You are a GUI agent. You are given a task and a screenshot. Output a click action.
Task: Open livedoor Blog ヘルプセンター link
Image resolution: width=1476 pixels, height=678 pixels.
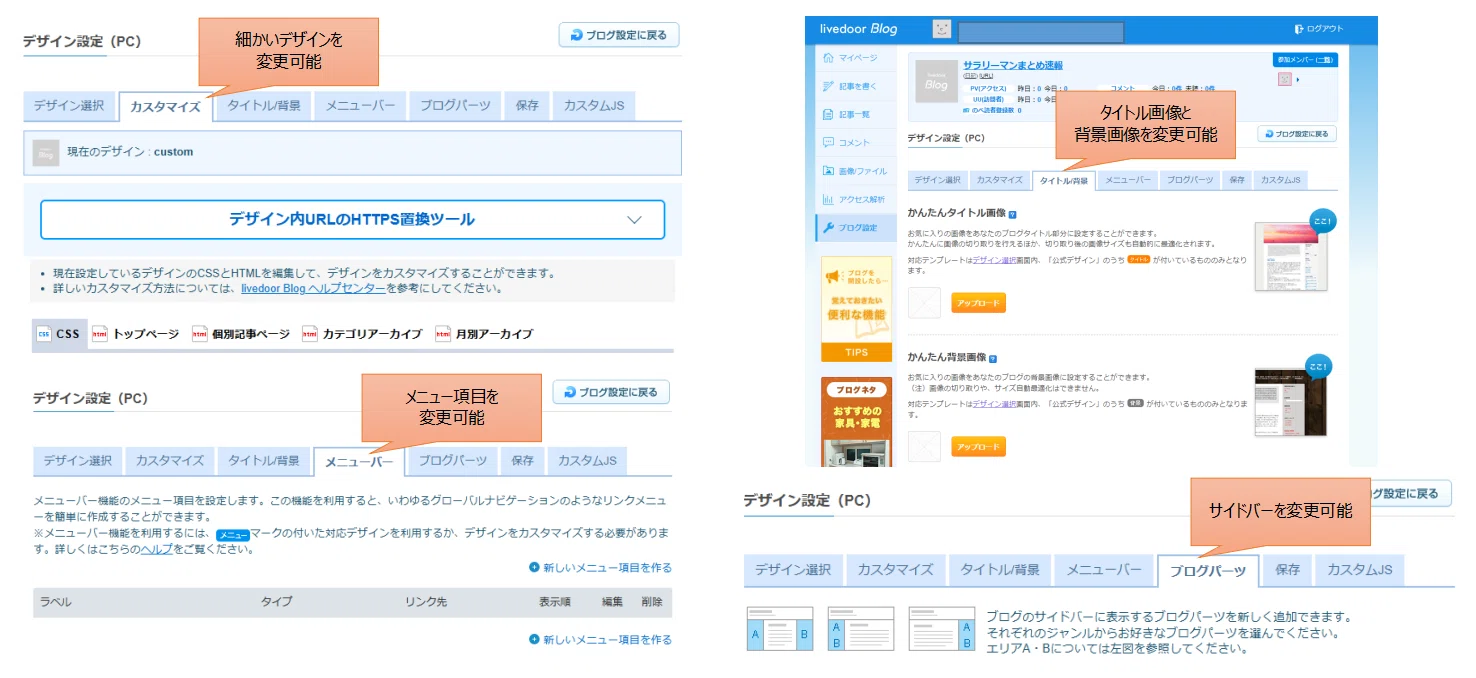point(313,288)
